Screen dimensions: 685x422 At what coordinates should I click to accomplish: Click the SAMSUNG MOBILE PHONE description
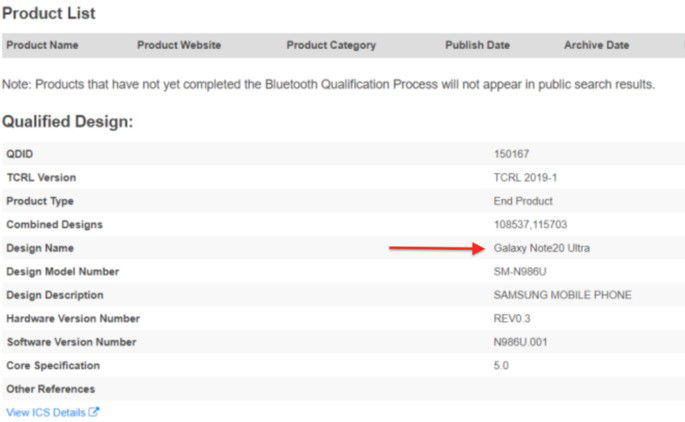tap(563, 295)
